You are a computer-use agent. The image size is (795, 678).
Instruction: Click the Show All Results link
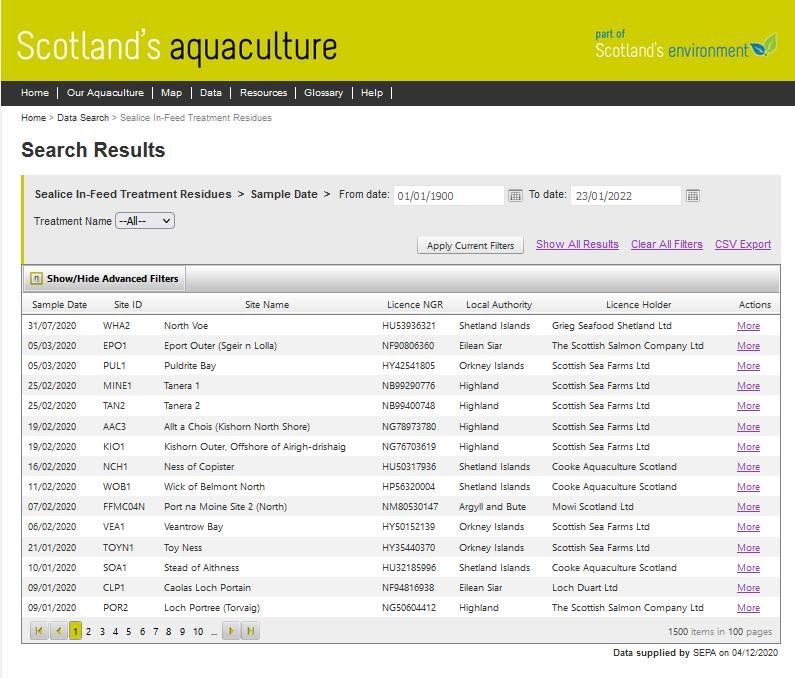[577, 245]
